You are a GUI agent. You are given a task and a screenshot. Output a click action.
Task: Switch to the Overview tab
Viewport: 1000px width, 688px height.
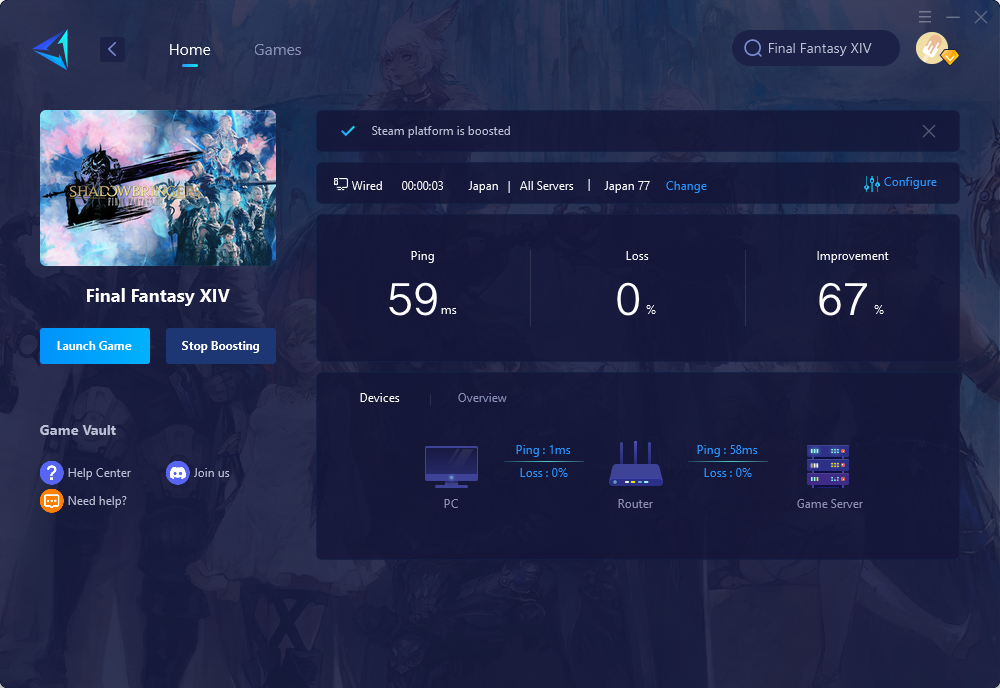pos(482,397)
